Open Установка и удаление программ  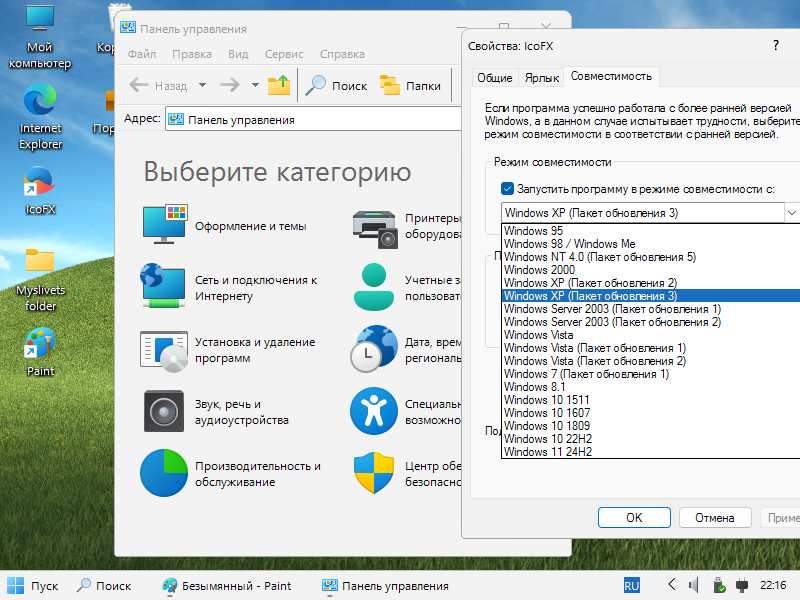coord(229,350)
